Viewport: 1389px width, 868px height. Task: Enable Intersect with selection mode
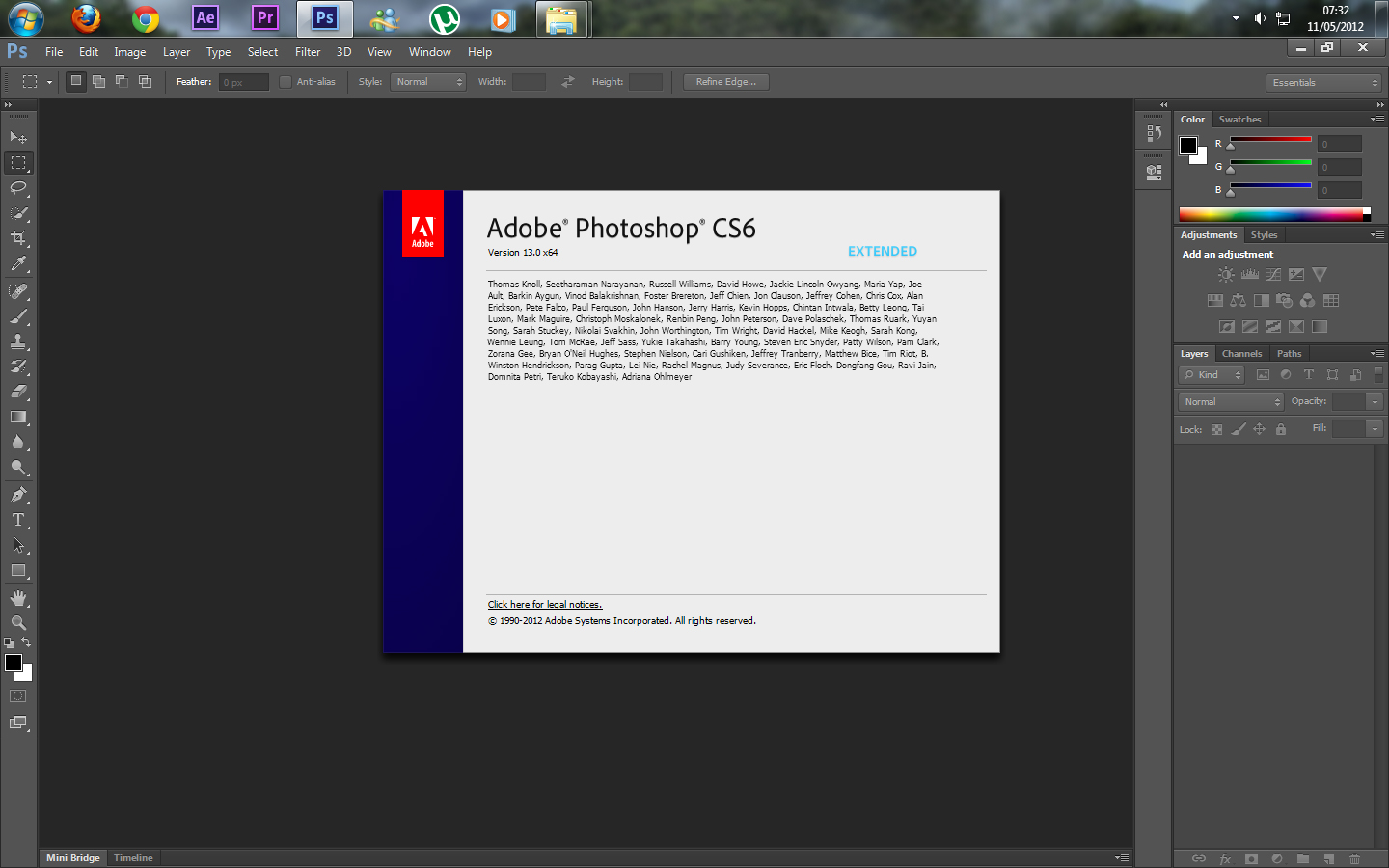tap(146, 82)
